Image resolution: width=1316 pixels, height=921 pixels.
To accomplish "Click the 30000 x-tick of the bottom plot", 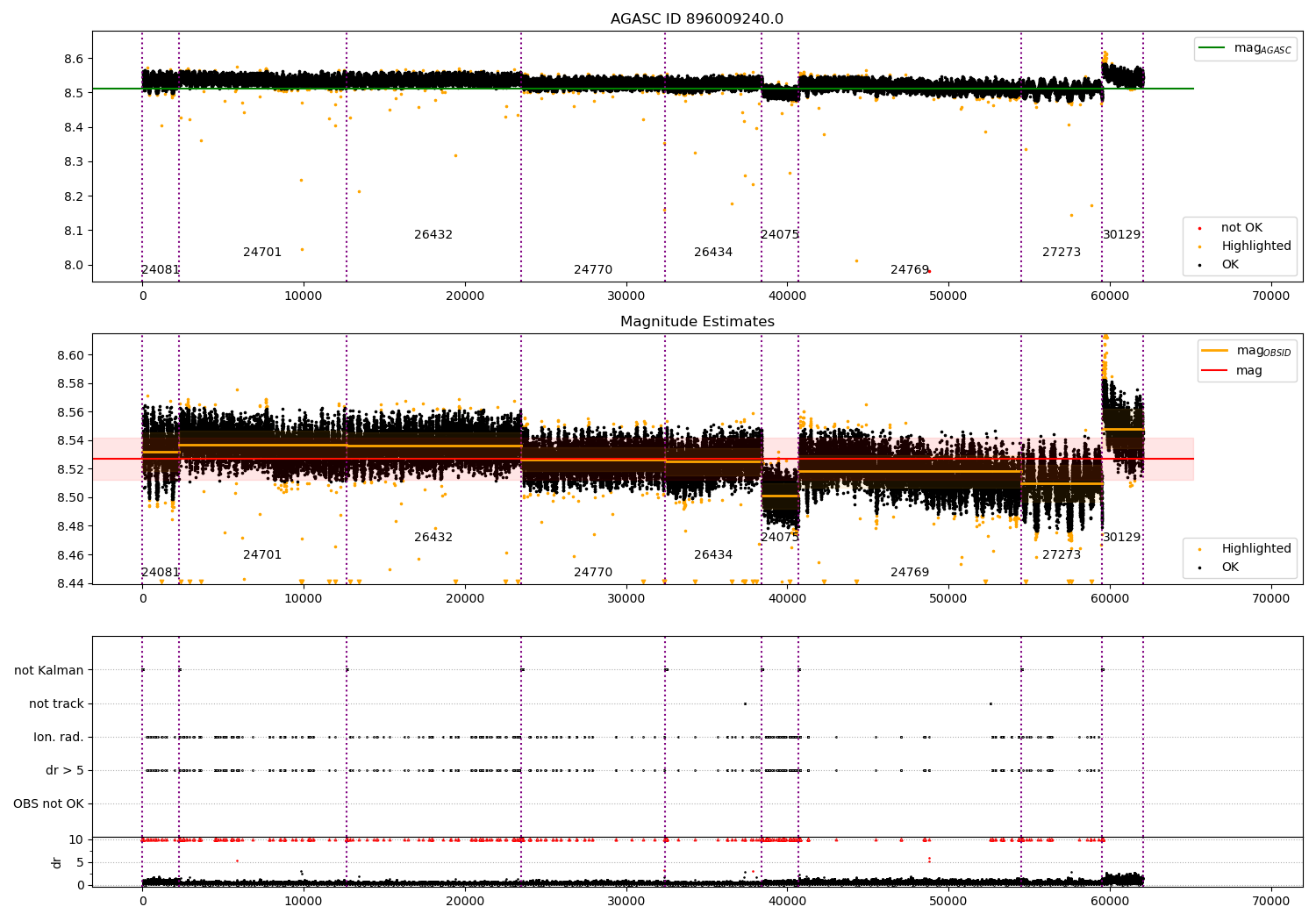I will coord(626,902).
